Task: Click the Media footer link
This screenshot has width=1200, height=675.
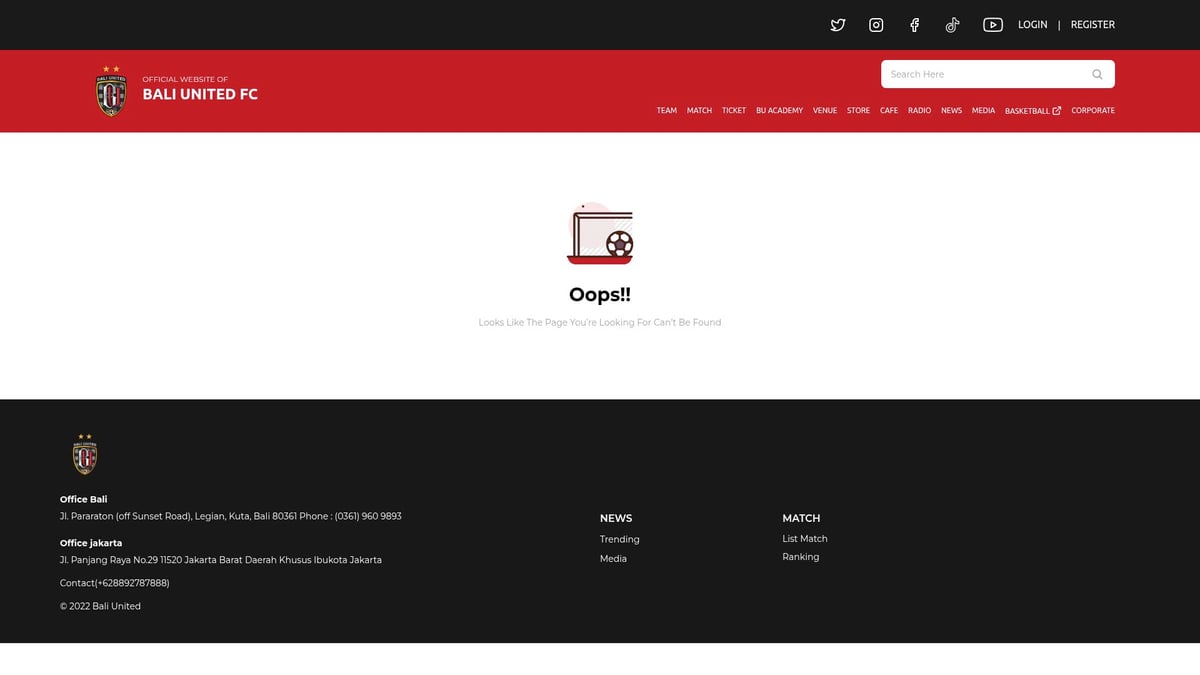Action: point(613,559)
